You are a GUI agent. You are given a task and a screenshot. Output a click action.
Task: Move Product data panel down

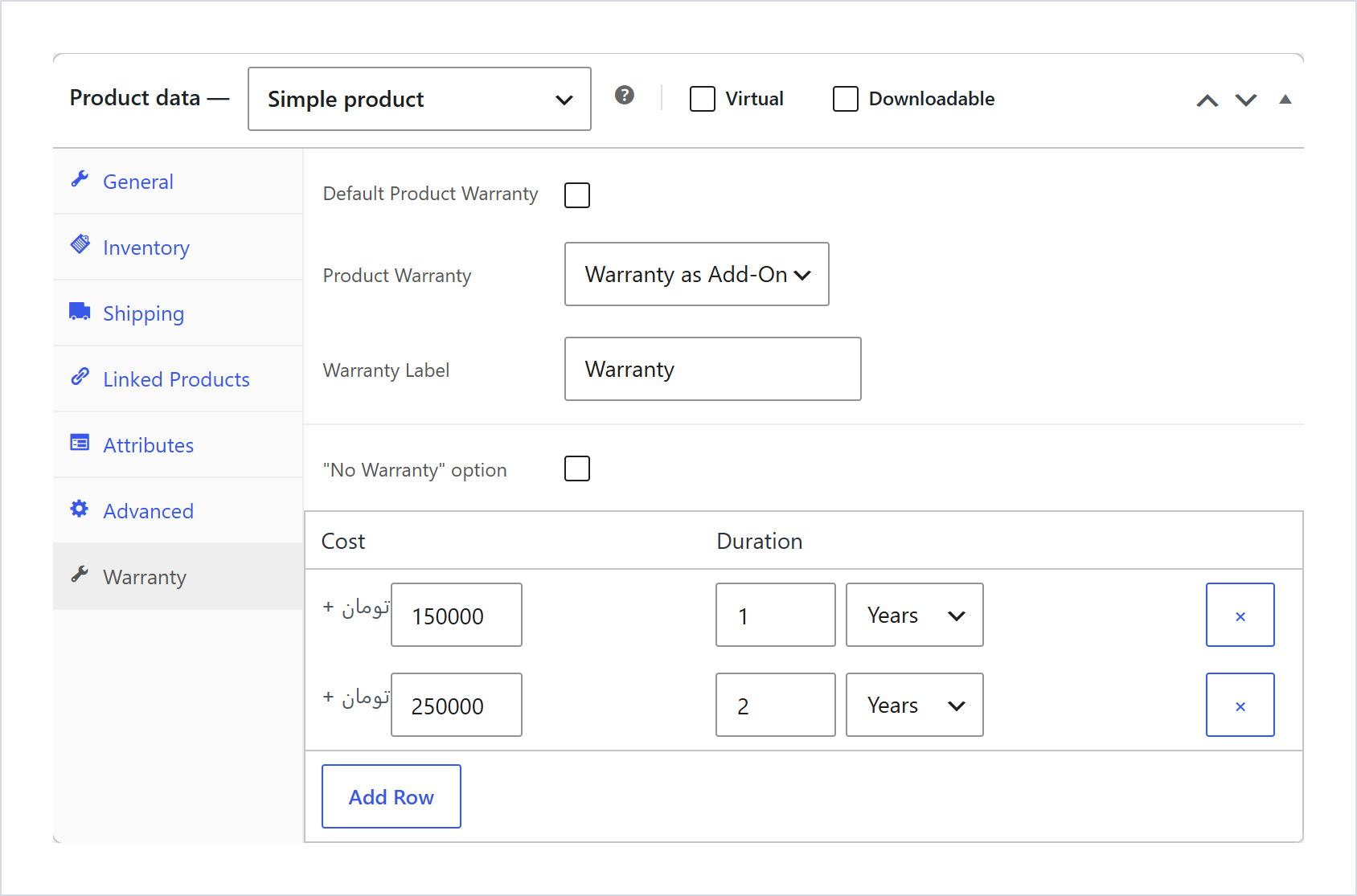1246,100
